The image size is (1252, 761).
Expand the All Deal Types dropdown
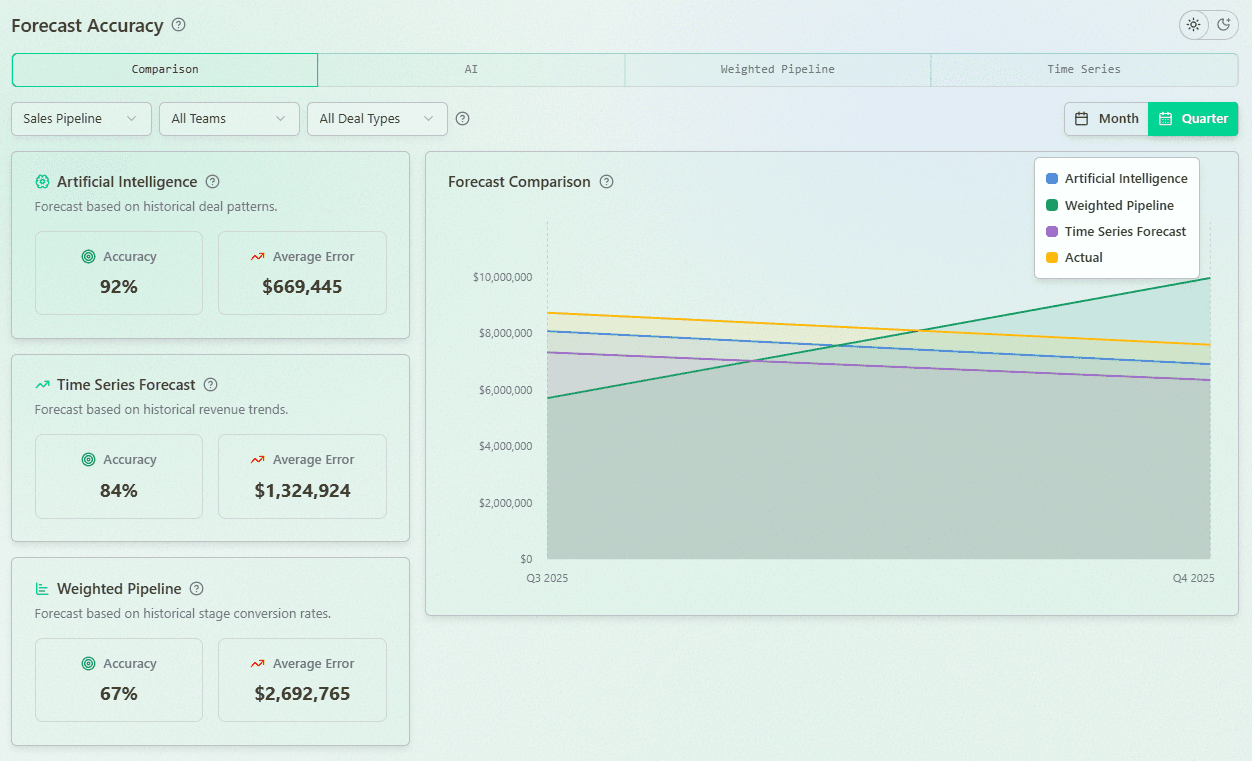tap(377, 118)
